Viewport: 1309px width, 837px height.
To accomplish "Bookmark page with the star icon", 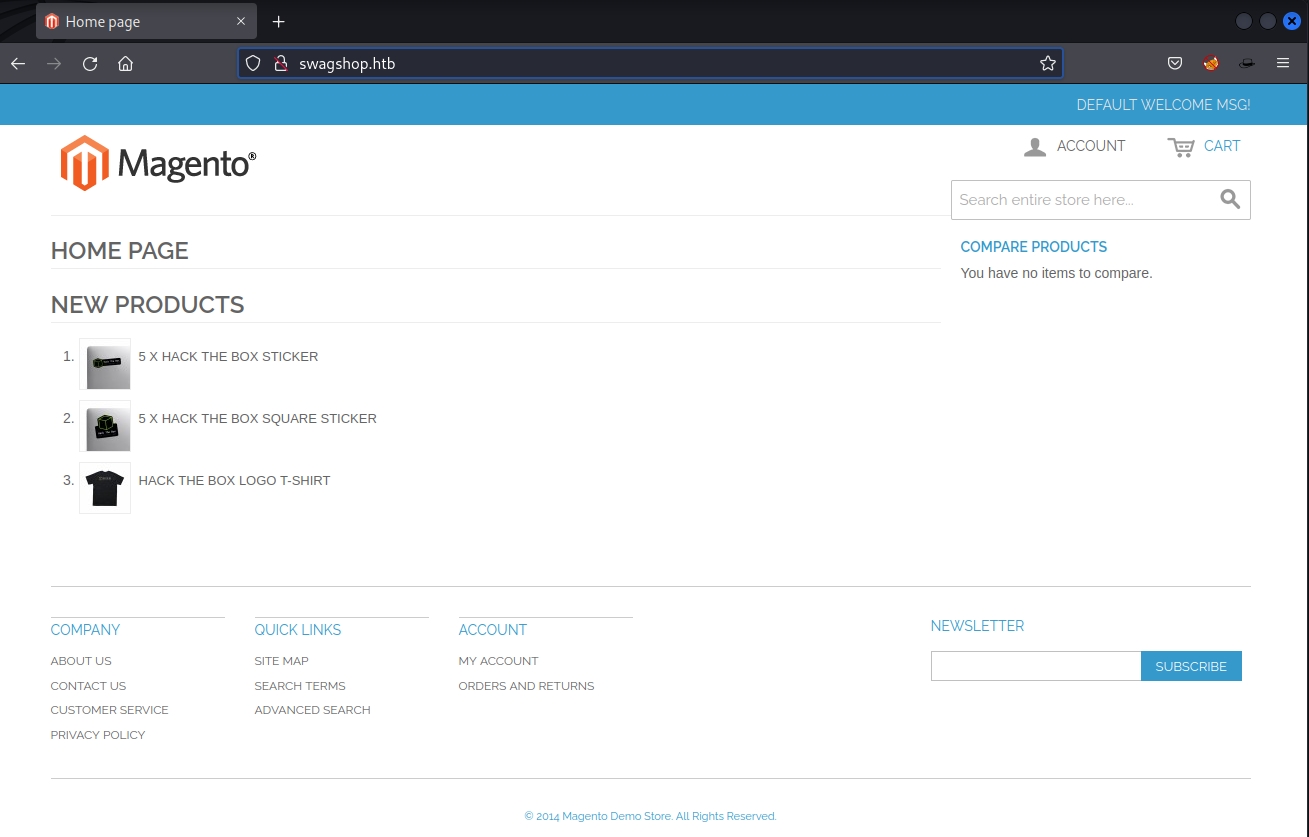I will click(1047, 64).
